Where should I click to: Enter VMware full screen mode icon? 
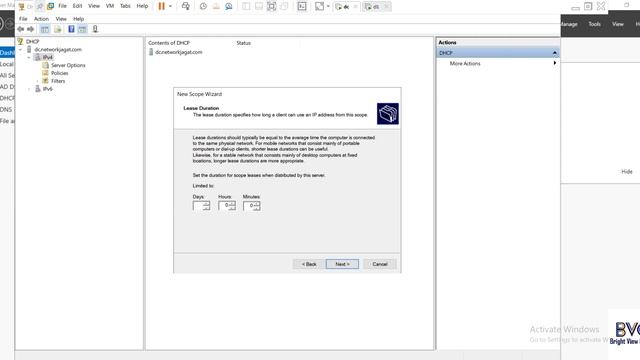click(x=271, y=6)
